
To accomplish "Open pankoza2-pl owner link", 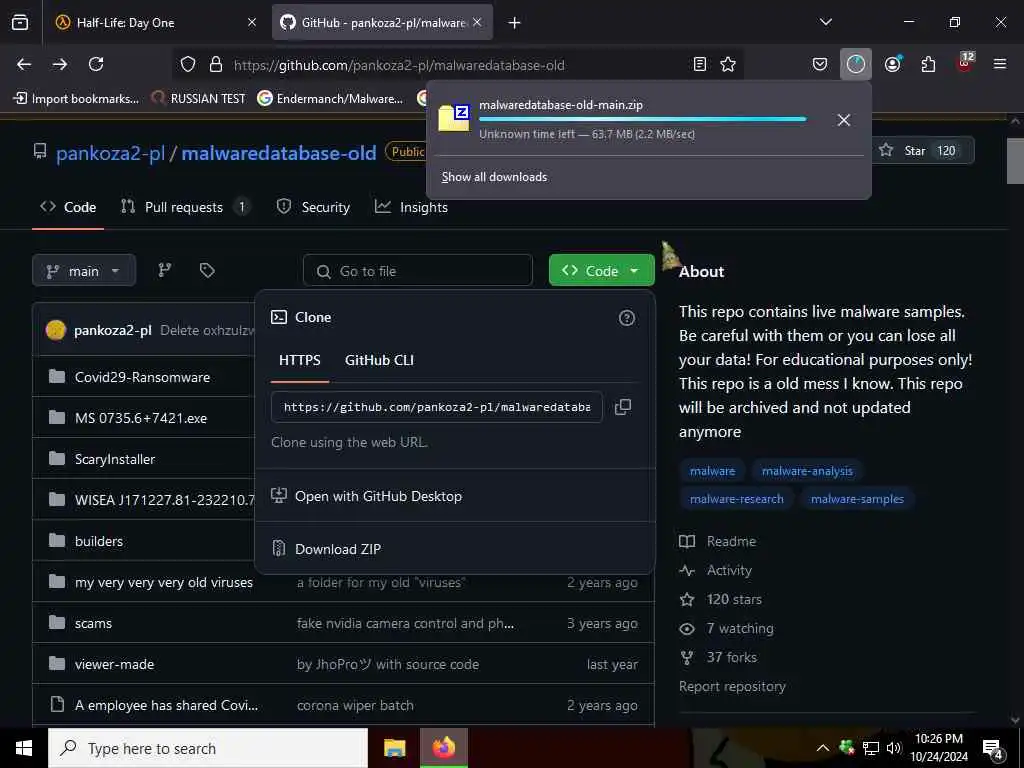I will [x=110, y=153].
